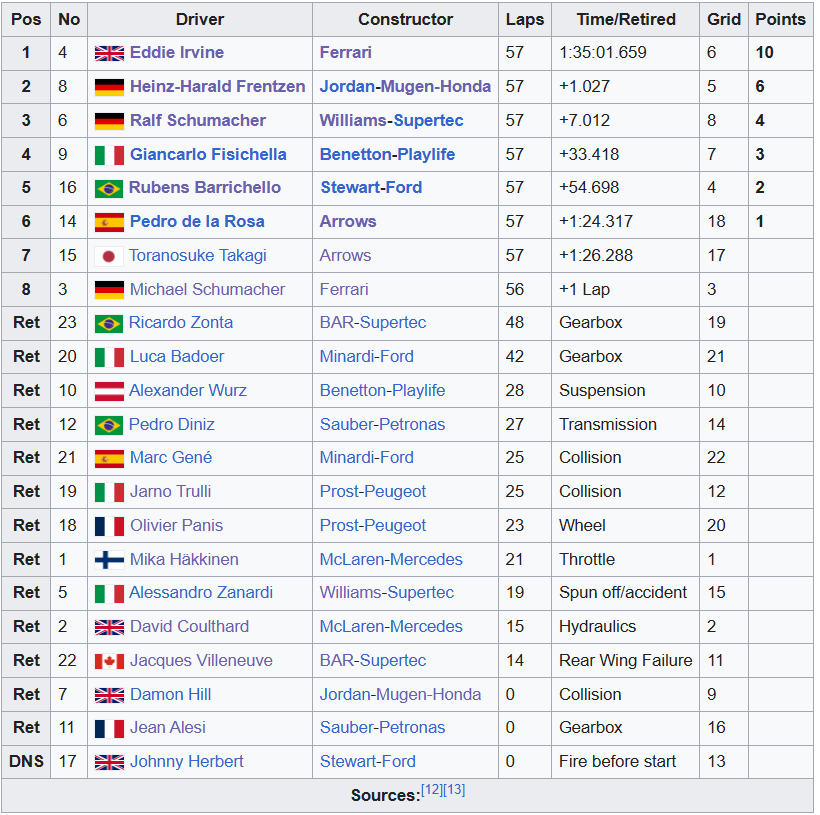Open reference [12] in Sources footer
Viewport: 820px width, 815px height.
pyautogui.click(x=432, y=790)
